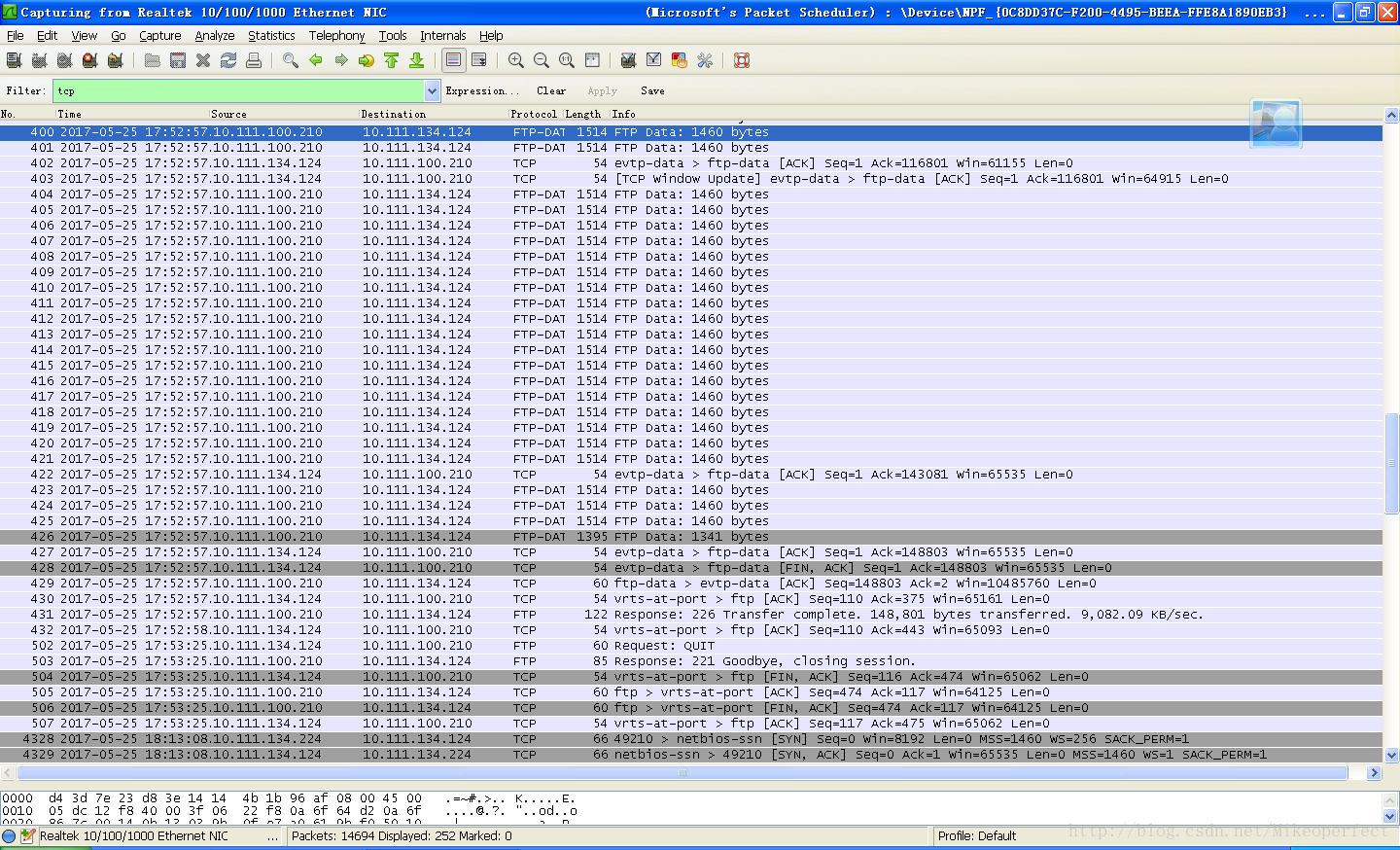This screenshot has width=1400, height=850.
Task: Open the Analyze menu
Action: click(215, 36)
